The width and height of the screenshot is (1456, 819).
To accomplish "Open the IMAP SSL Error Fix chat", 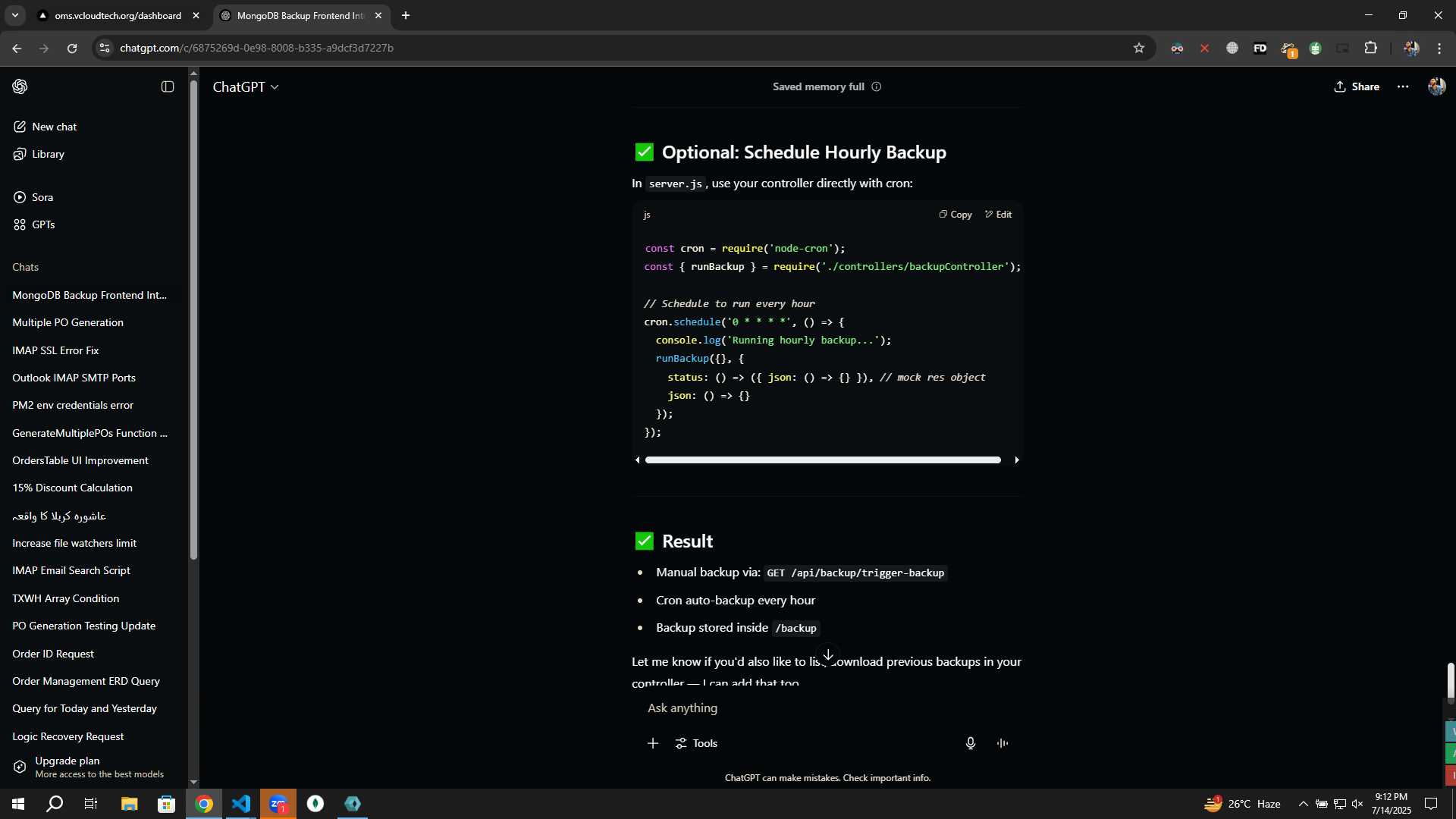I will click(56, 350).
